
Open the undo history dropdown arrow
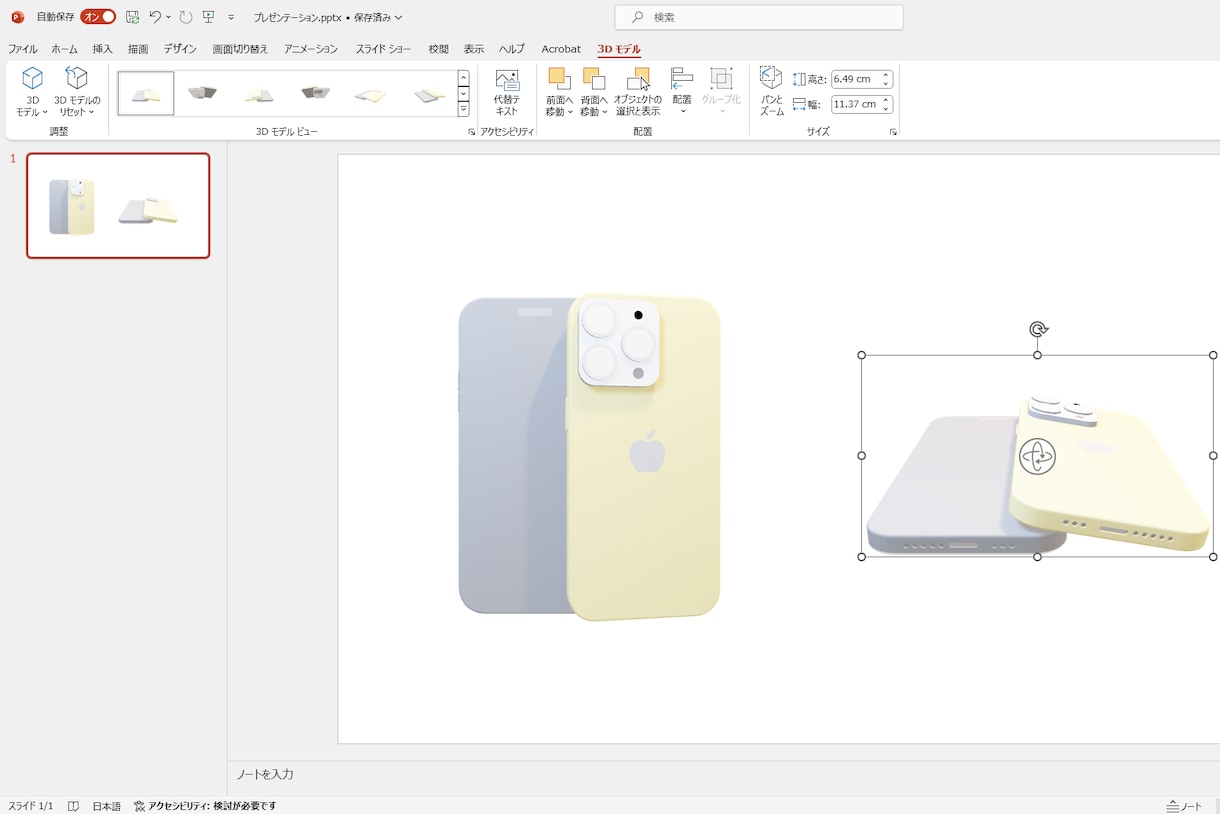click(168, 17)
